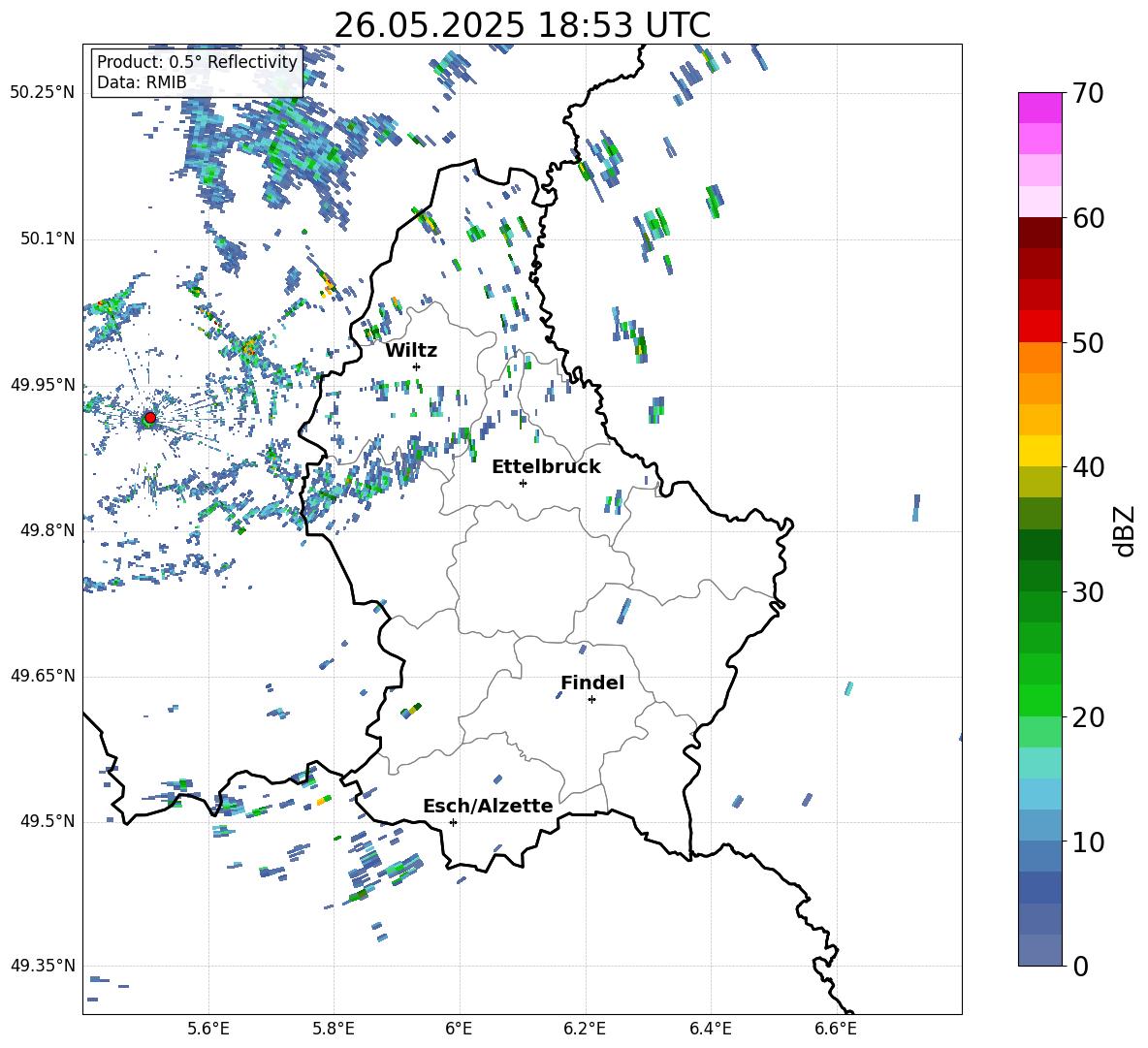Screen dimensions: 1148x1048
Task: Click the 6°E longitude label
Action: [x=459, y=1029]
